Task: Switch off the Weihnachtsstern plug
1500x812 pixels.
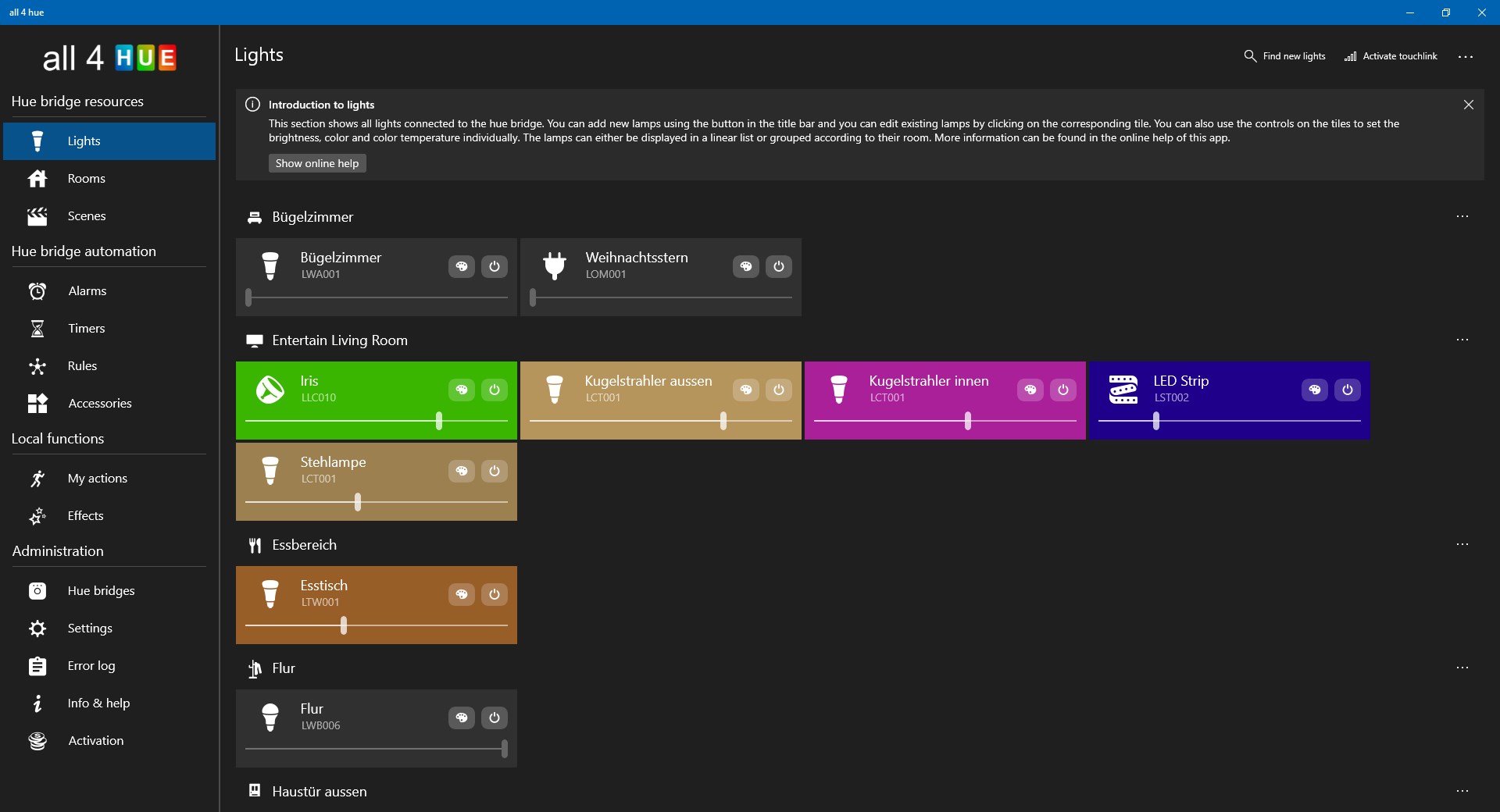Action: (x=779, y=266)
